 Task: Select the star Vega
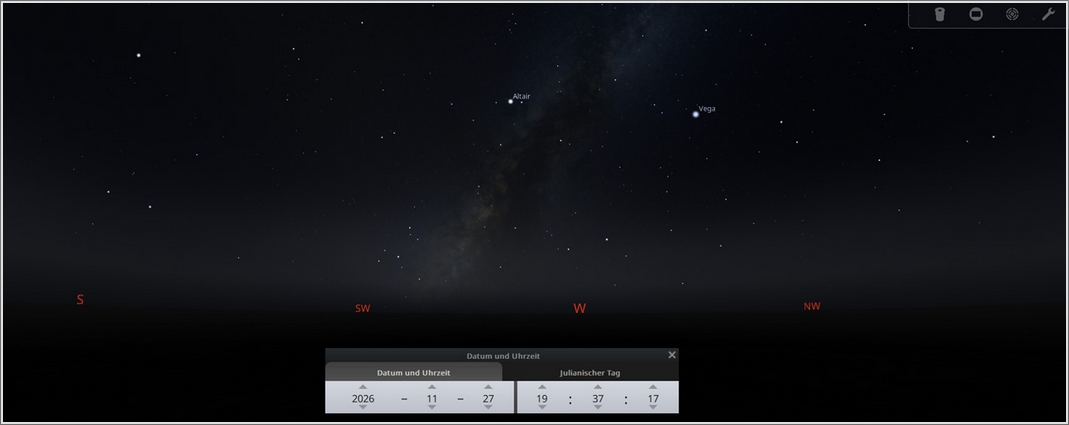click(695, 114)
